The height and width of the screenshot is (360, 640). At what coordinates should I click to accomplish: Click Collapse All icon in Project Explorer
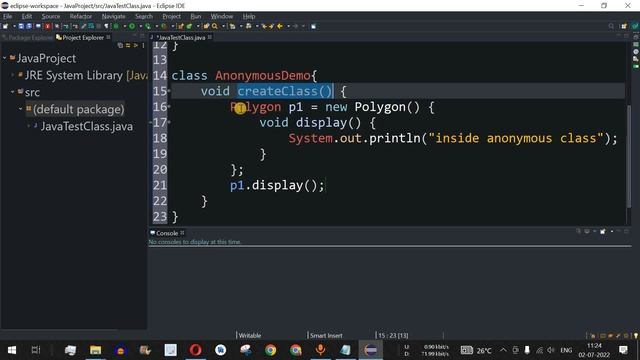[120, 45]
